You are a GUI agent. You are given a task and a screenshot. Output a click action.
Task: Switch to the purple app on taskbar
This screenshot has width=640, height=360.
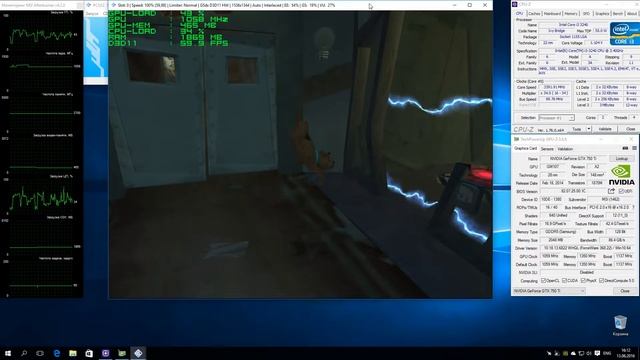click(x=105, y=353)
